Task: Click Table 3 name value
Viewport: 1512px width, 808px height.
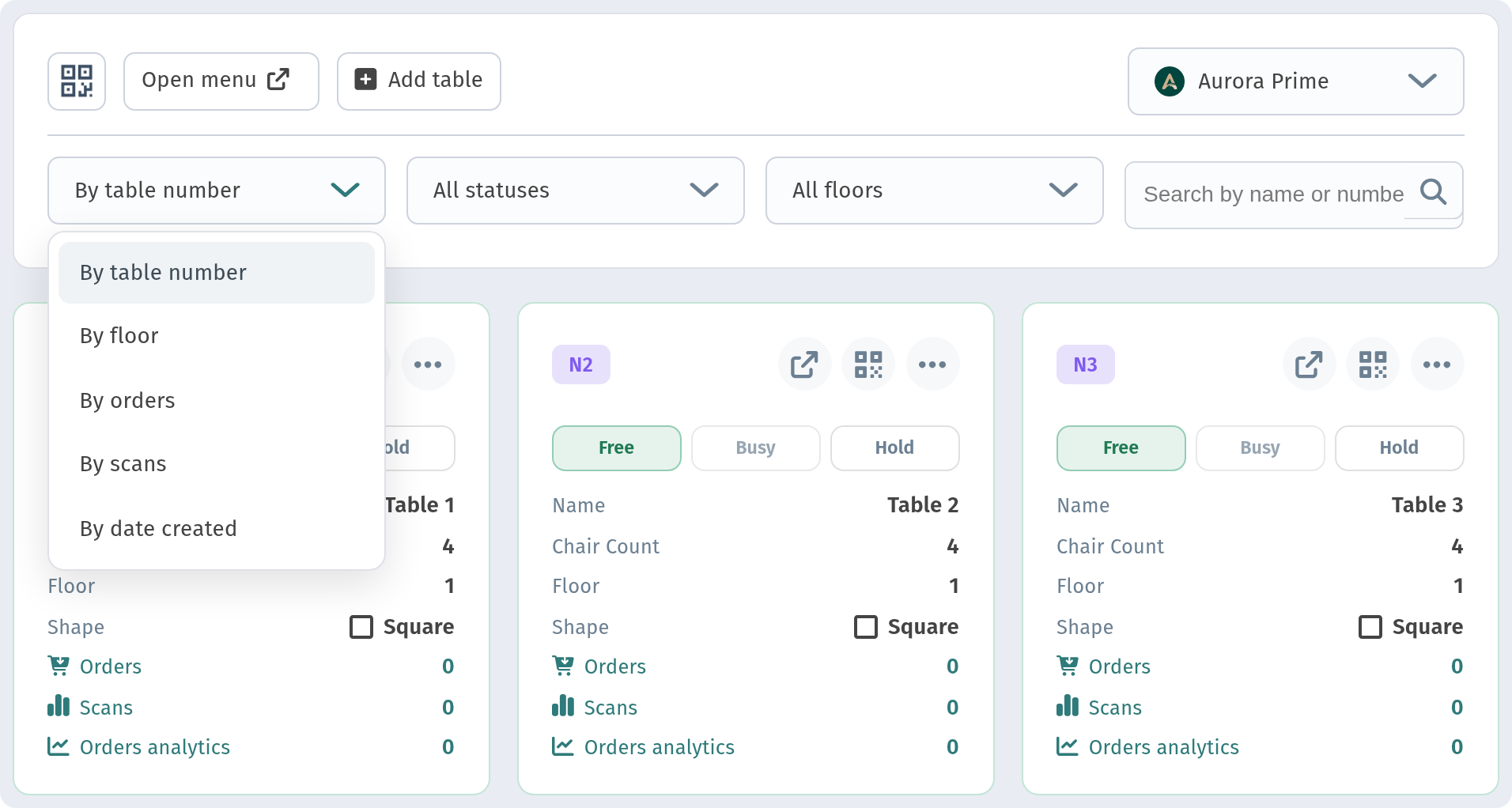Action: click(1427, 505)
